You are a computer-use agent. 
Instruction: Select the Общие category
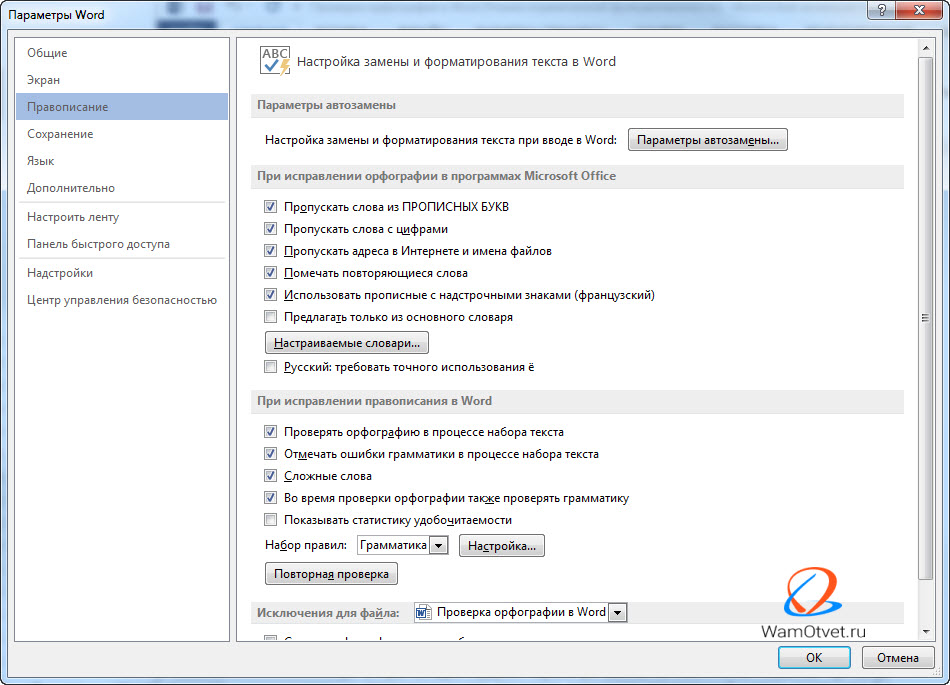(x=122, y=53)
